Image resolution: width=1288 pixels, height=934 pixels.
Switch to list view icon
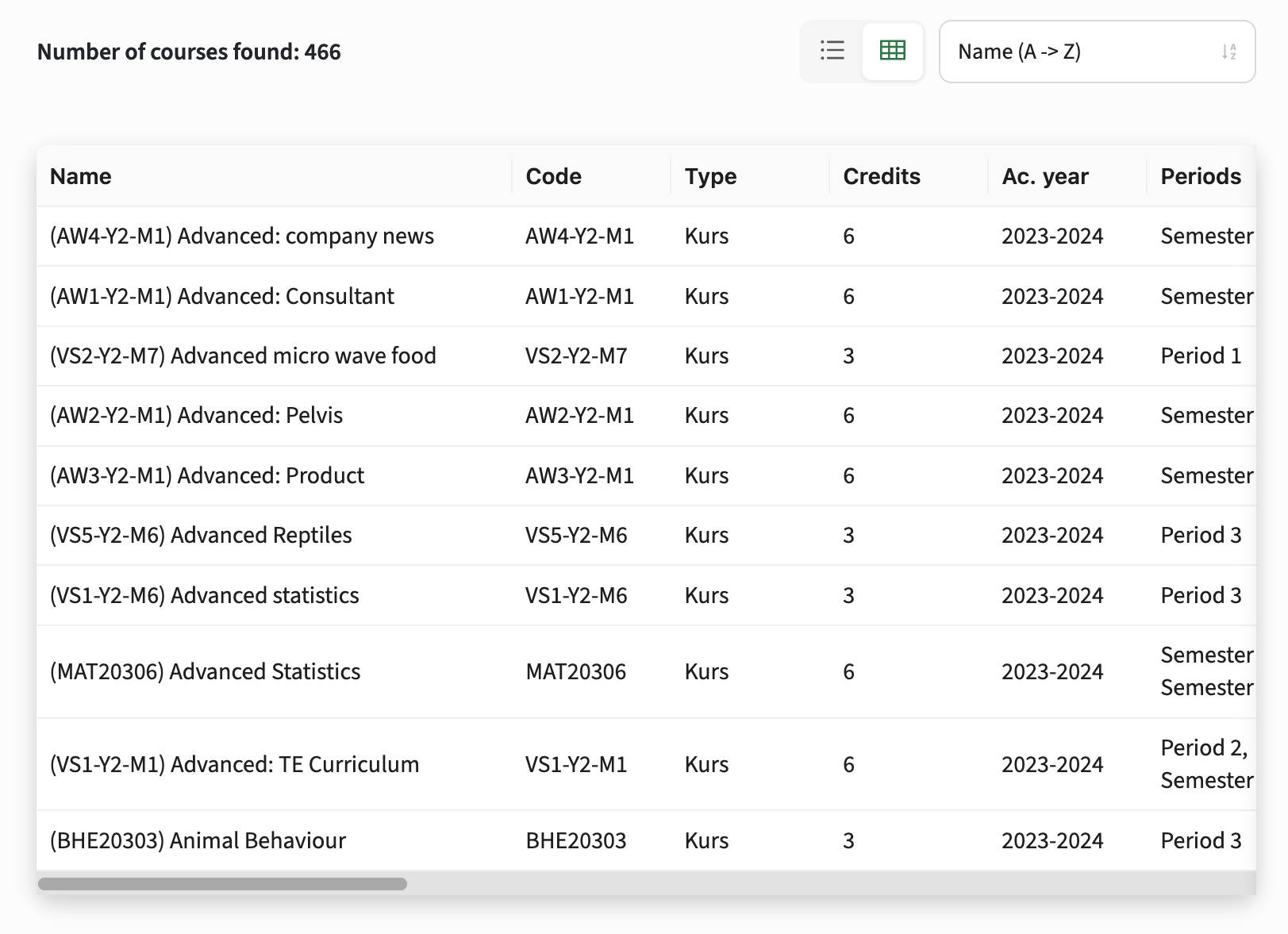click(832, 51)
